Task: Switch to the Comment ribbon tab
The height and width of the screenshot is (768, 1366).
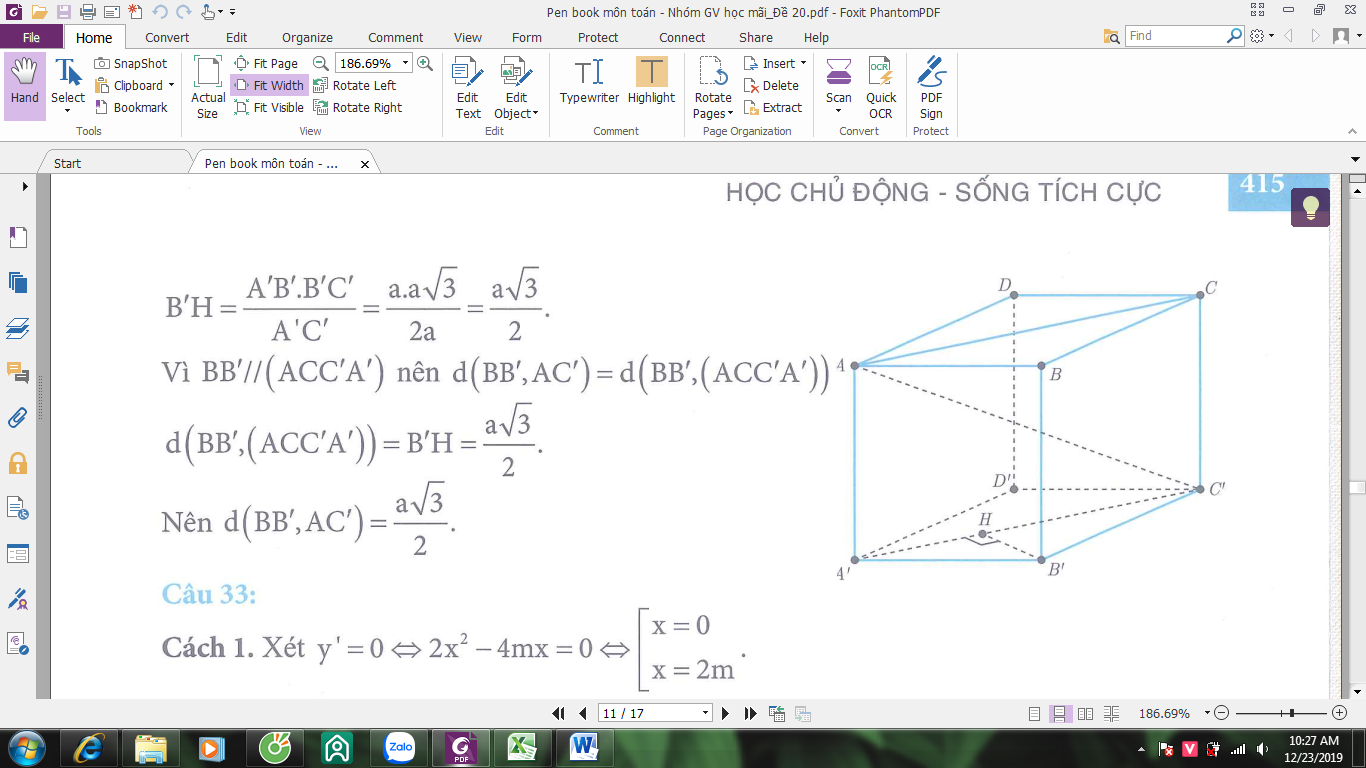Action: click(396, 37)
